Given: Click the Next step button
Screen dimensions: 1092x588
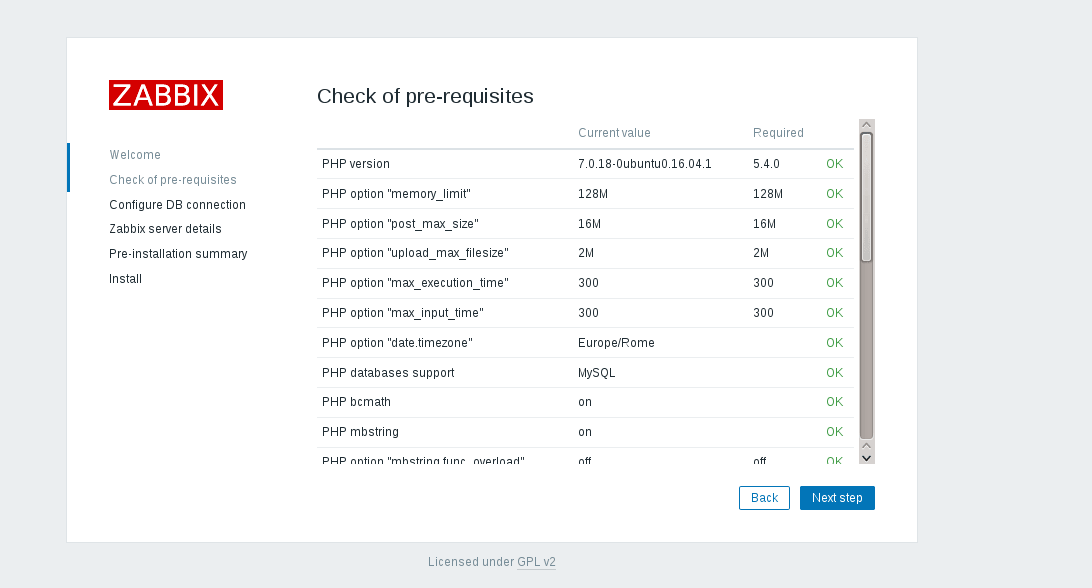Looking at the screenshot, I should point(837,498).
